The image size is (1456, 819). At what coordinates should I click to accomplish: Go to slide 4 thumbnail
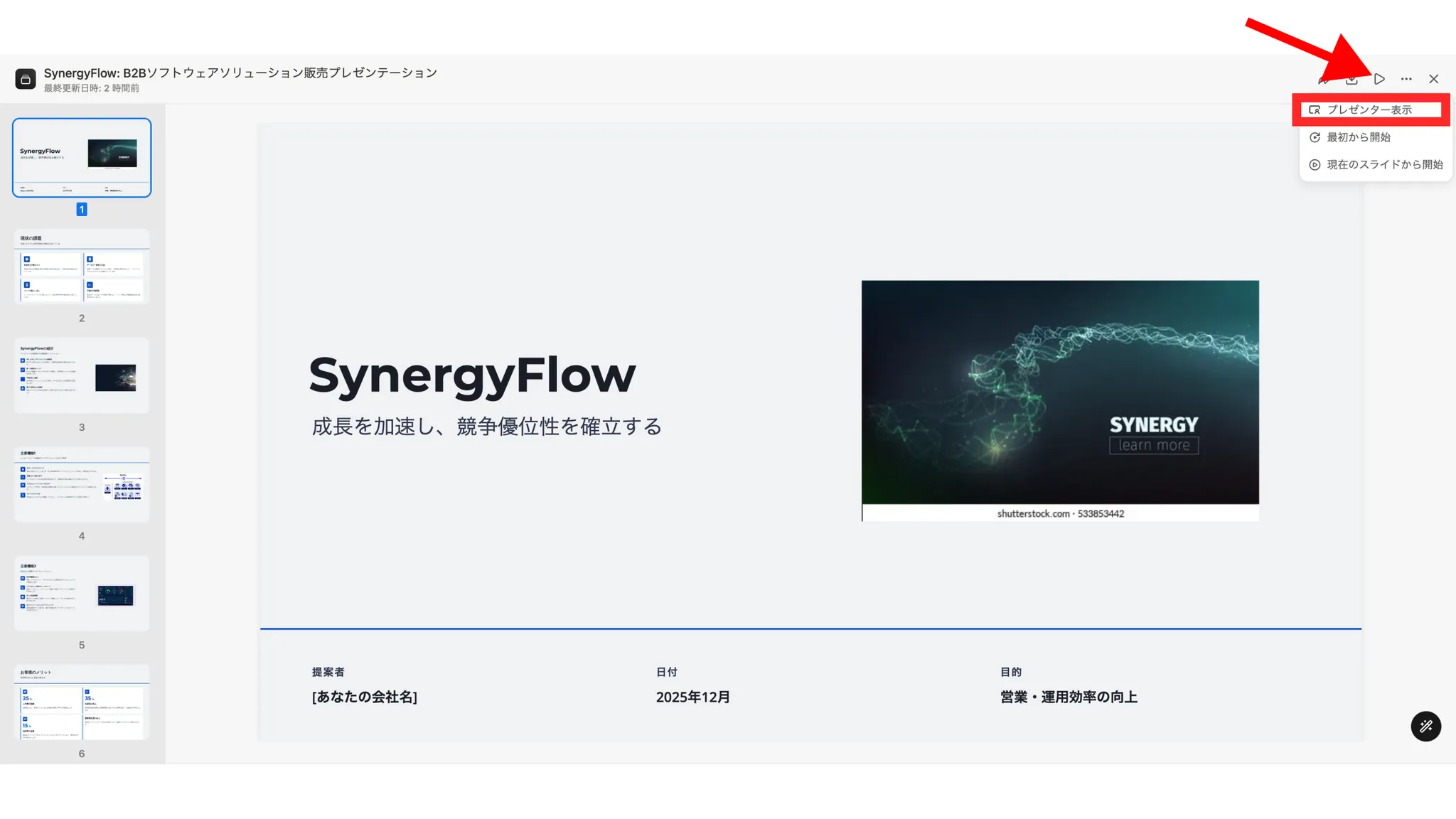tap(82, 484)
